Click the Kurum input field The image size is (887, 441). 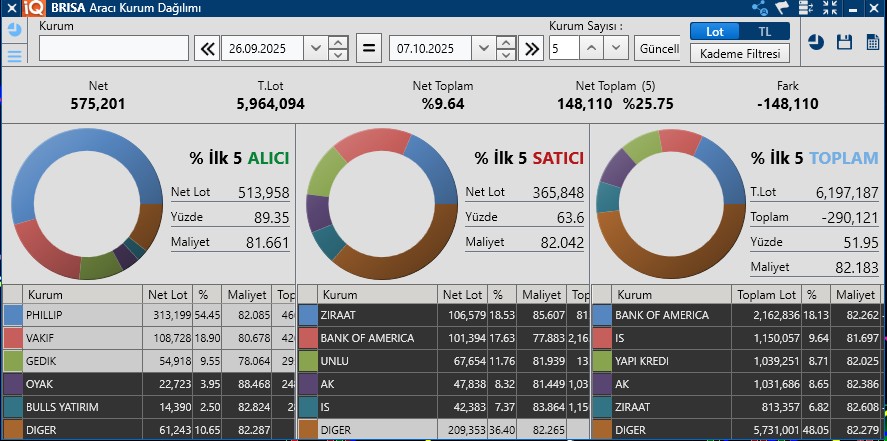[x=114, y=48]
